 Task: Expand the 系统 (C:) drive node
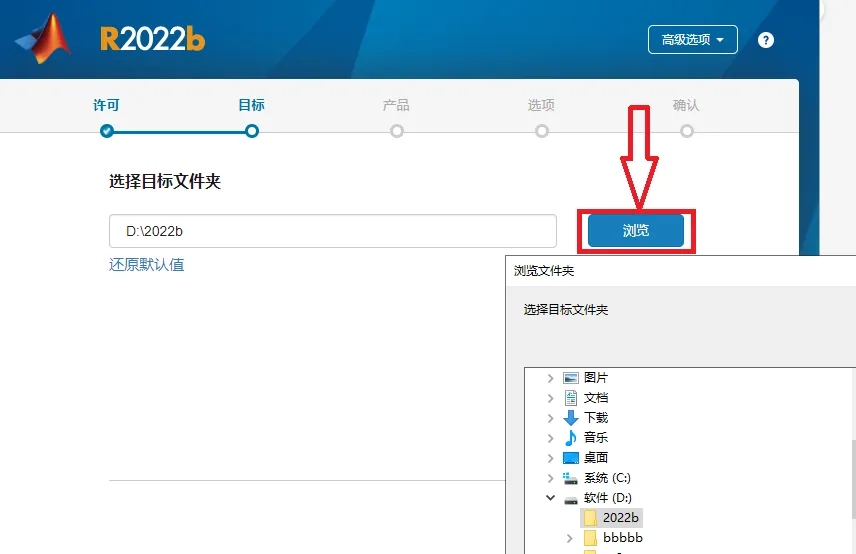click(x=550, y=478)
